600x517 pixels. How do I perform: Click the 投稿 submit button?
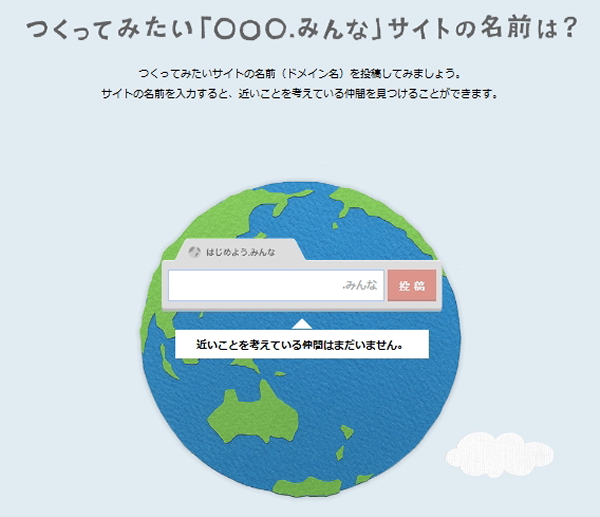[x=411, y=286]
